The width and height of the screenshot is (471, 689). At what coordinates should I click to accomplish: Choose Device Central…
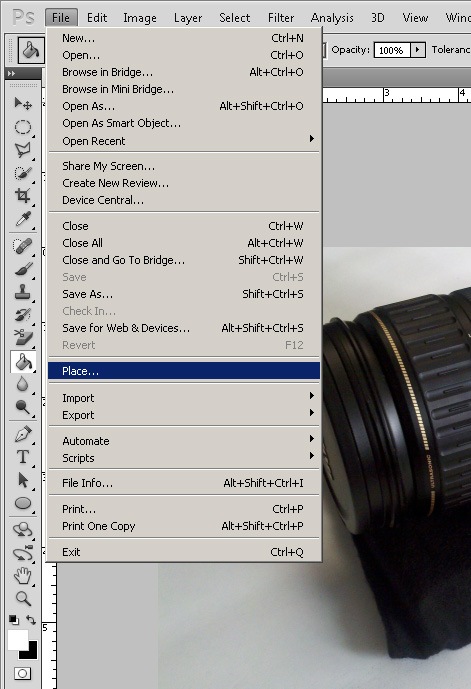pyautogui.click(x=184, y=200)
